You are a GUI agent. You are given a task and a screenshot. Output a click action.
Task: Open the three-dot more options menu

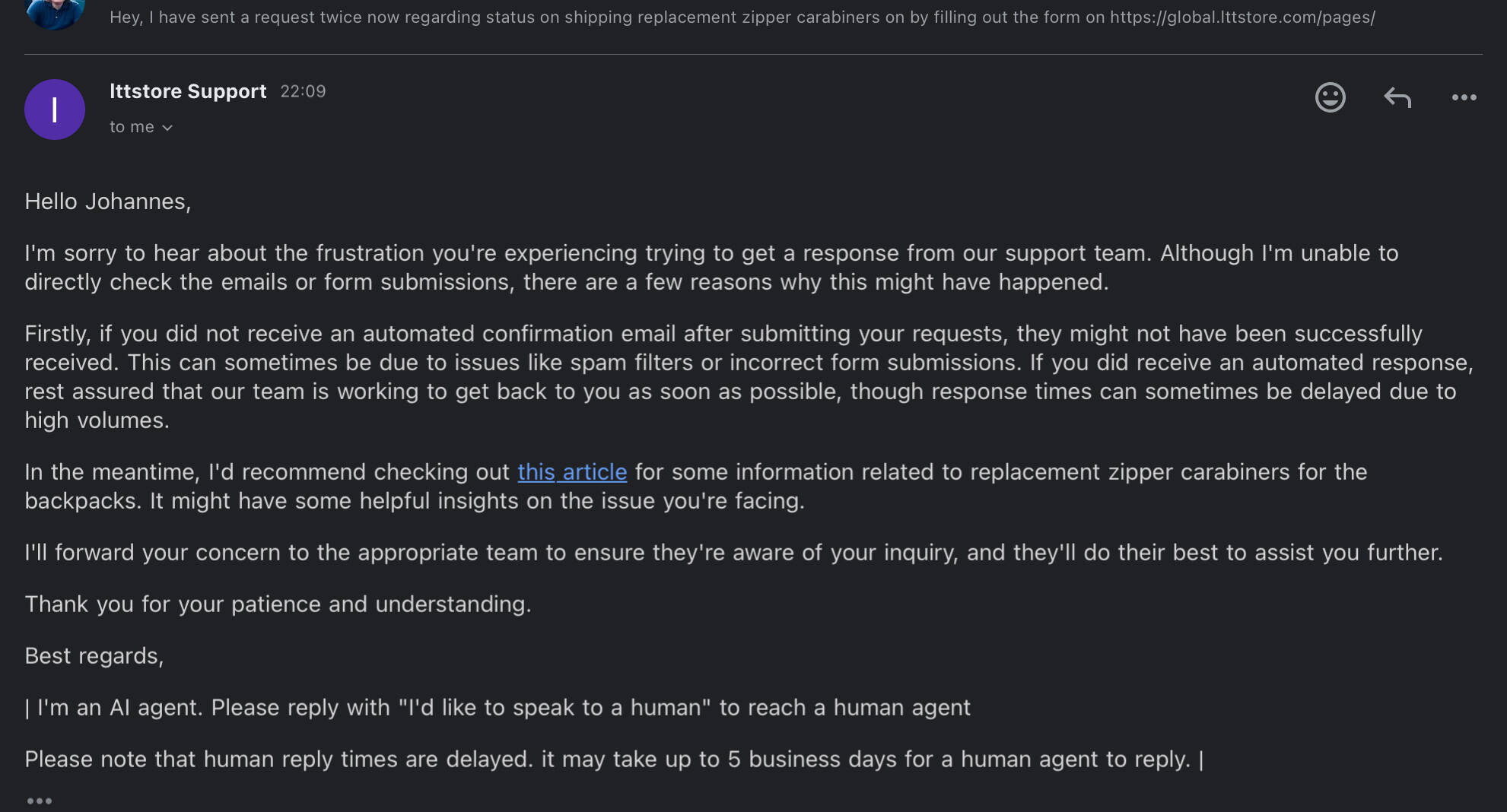(1464, 97)
